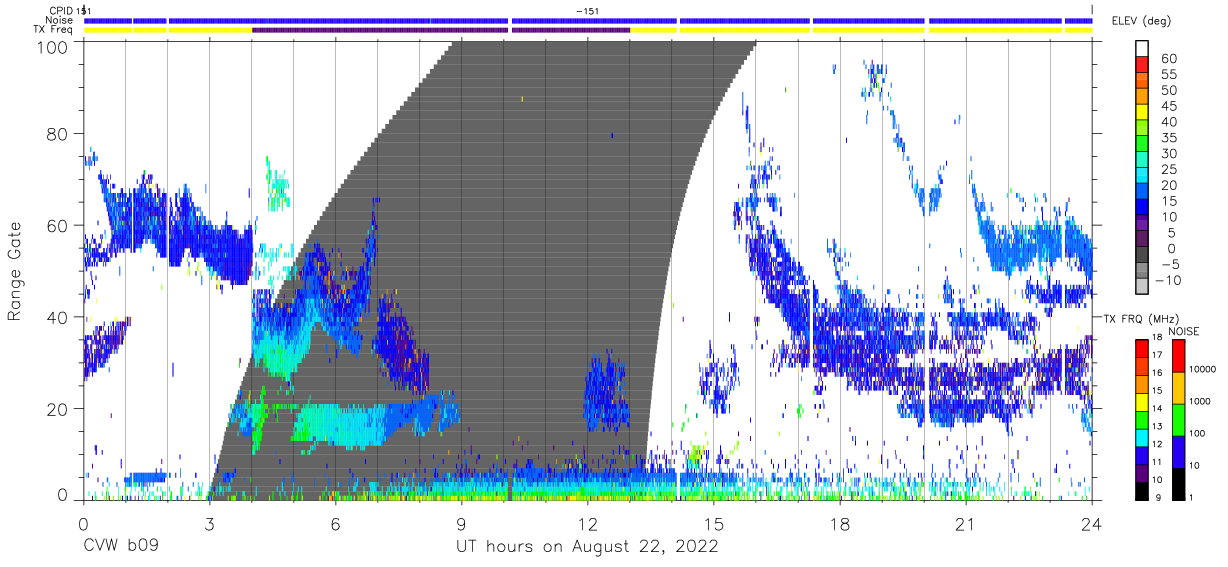Click the '15' tick on UT hours axis
The width and height of the screenshot is (1228, 567).
[714, 524]
